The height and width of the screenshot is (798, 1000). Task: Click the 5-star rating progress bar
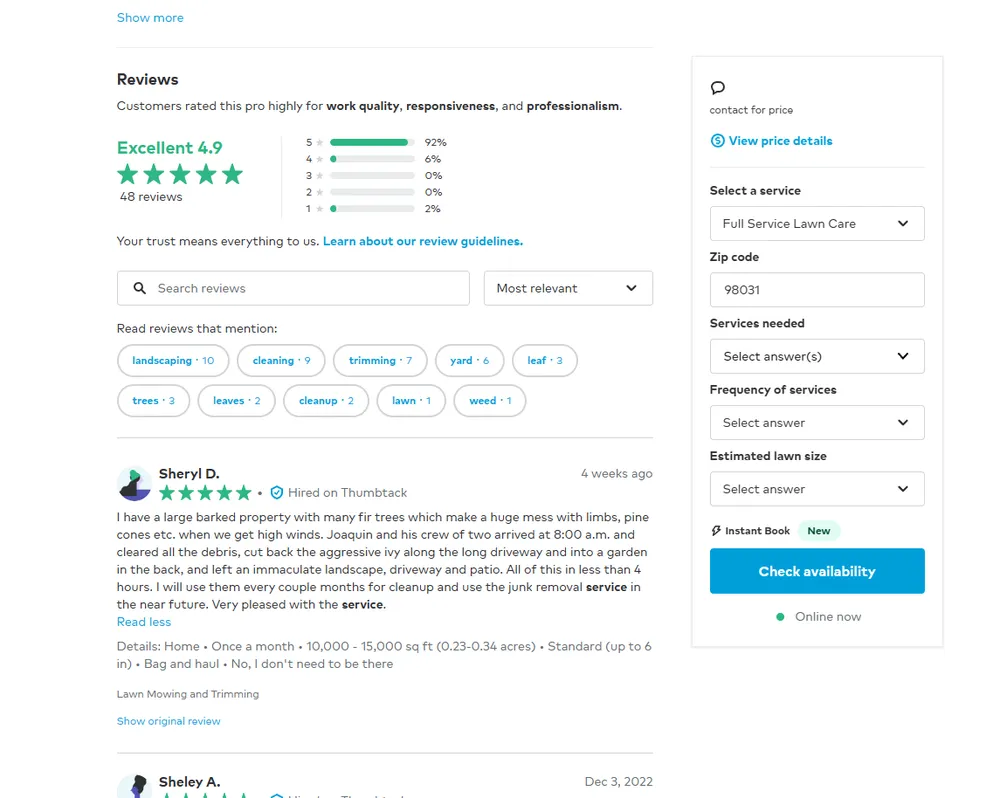point(372,143)
